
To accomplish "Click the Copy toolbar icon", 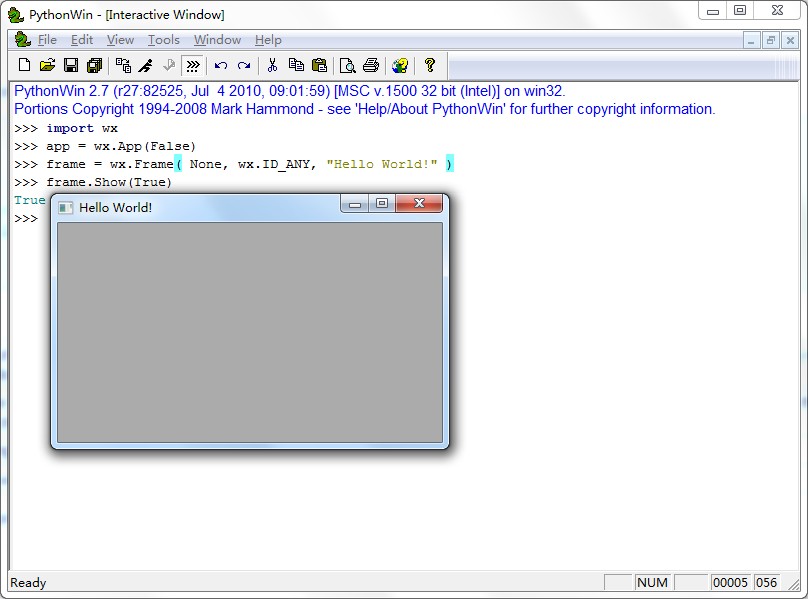I will [x=296, y=65].
